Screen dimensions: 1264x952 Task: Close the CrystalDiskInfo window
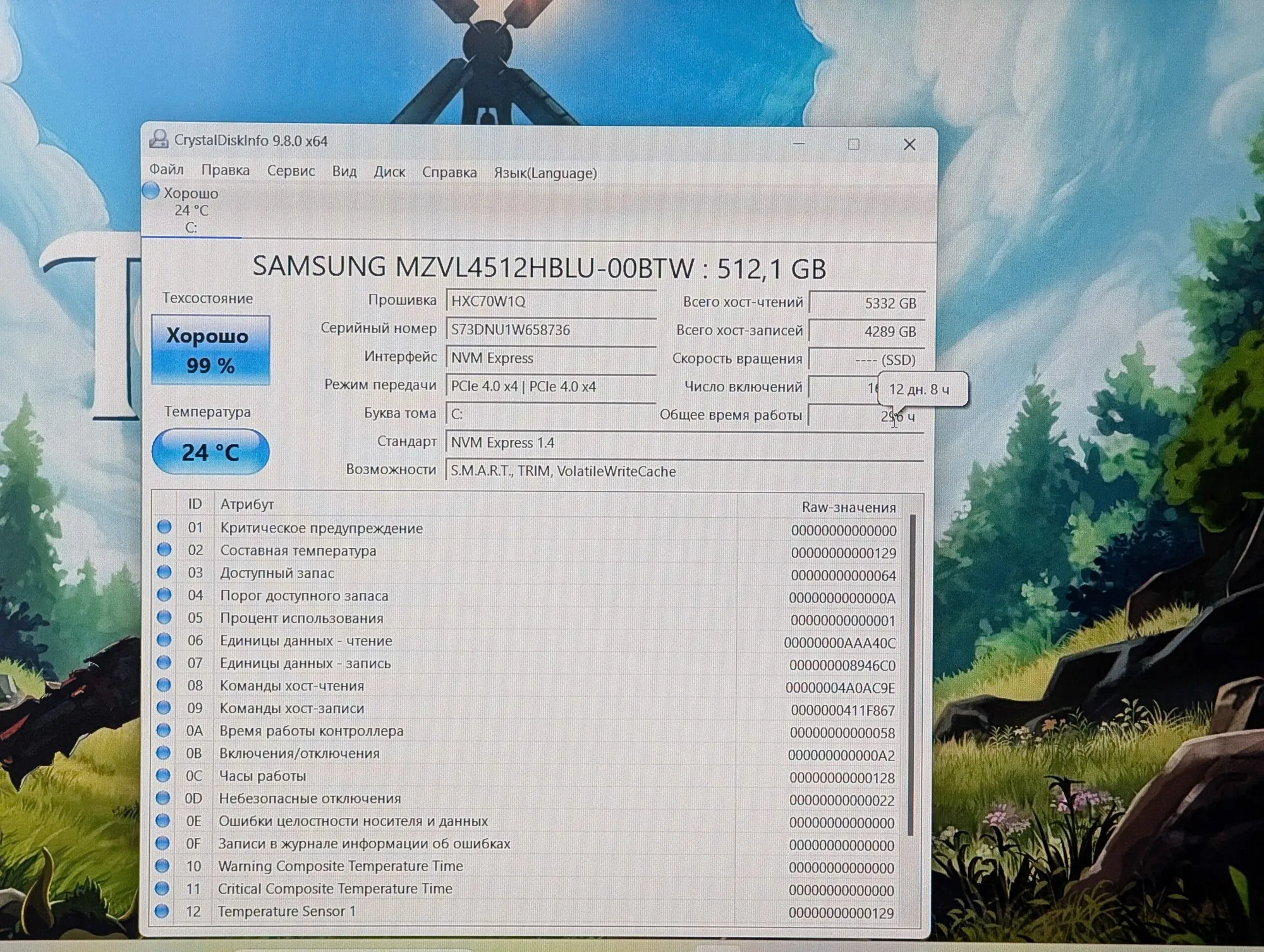point(909,145)
